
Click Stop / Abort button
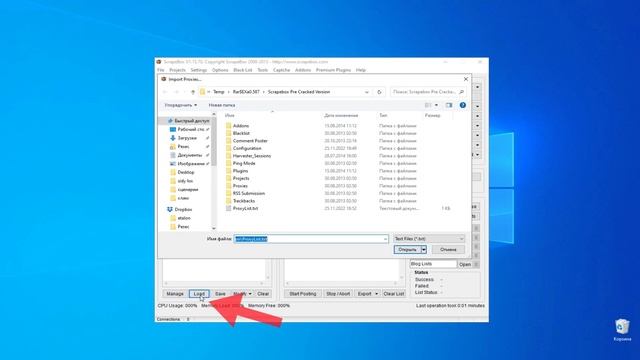338,294
